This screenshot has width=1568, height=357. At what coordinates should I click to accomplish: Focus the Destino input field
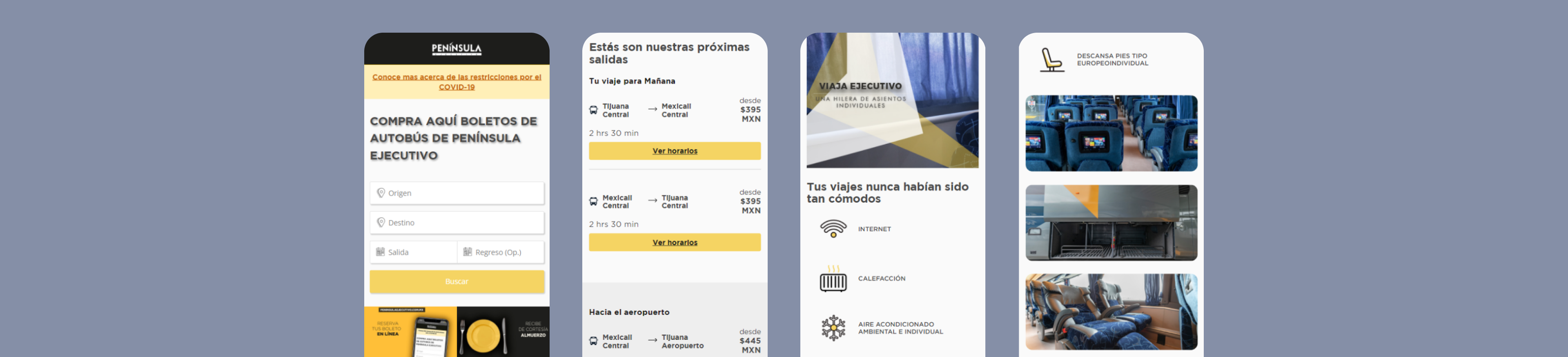(x=457, y=222)
